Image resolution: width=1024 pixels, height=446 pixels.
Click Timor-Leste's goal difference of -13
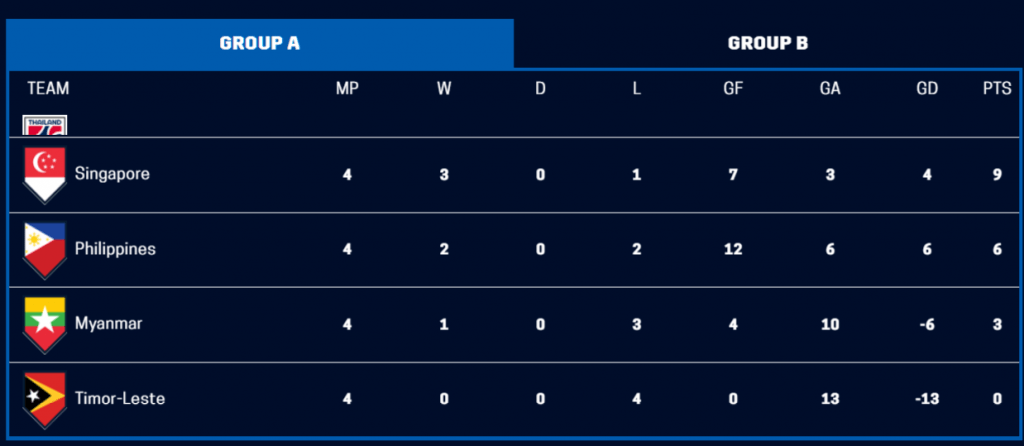(x=927, y=399)
